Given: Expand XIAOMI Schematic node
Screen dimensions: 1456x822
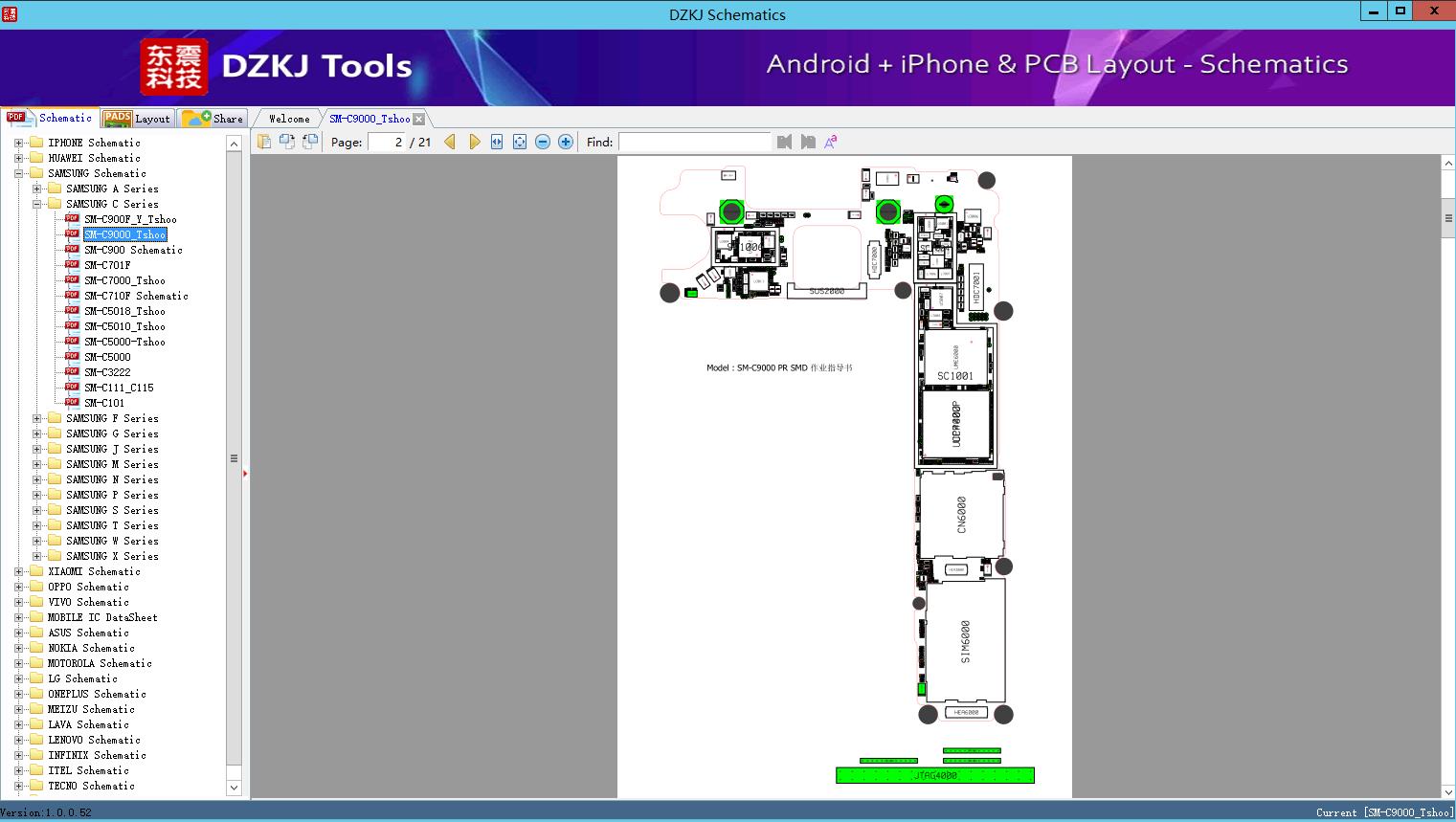Looking at the screenshot, I should (18, 571).
